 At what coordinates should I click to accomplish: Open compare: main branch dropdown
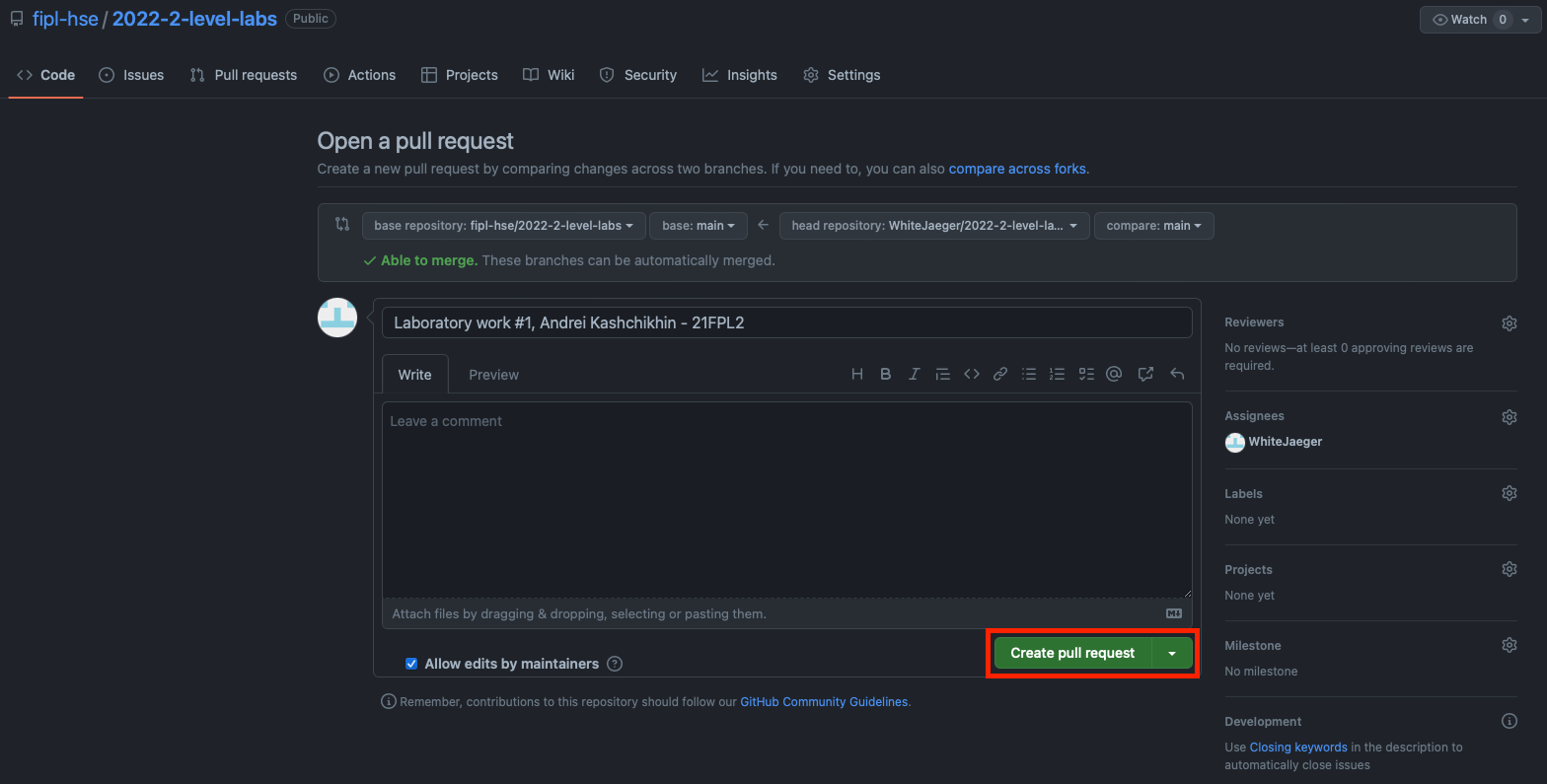(x=1154, y=226)
